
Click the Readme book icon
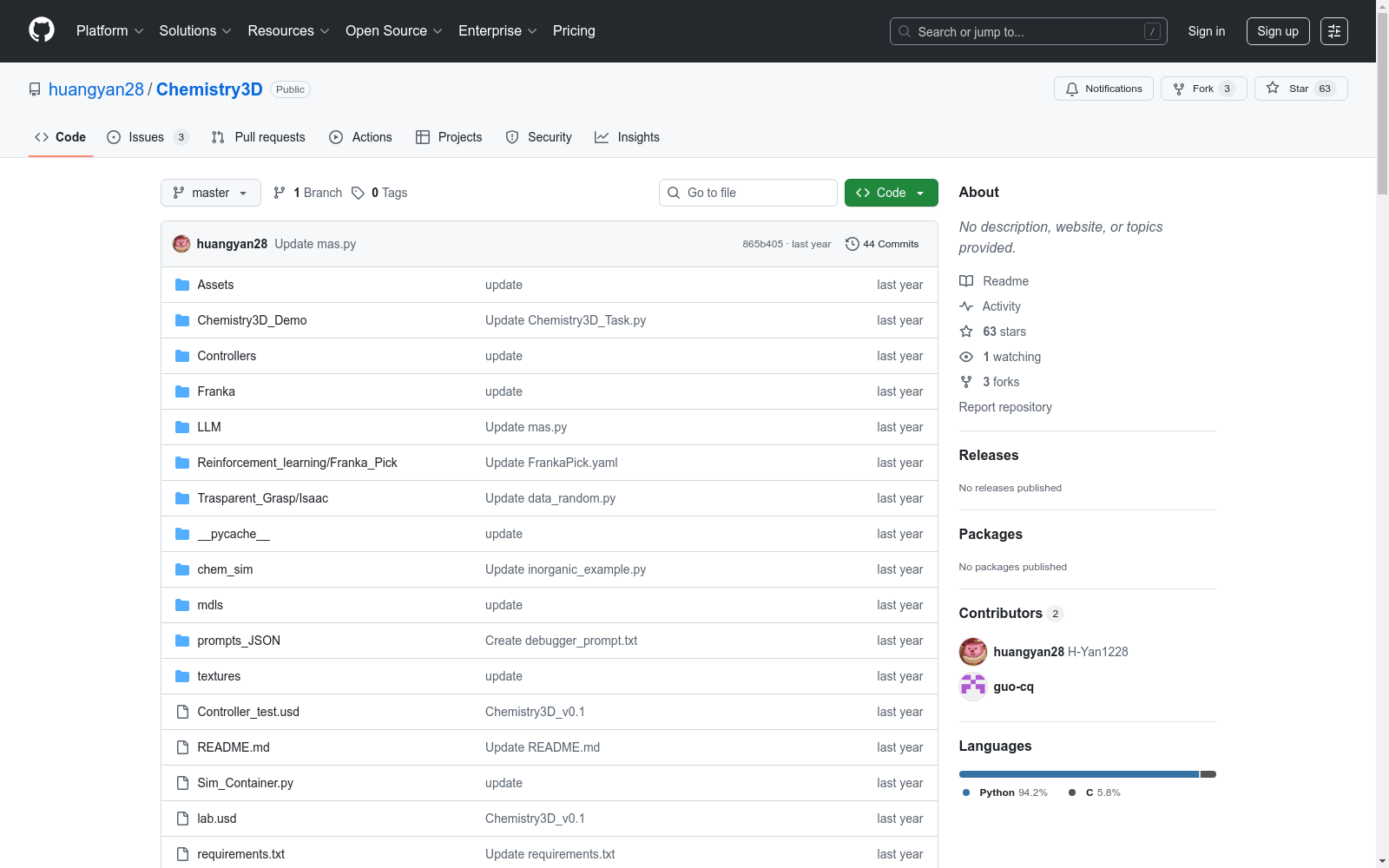pos(966,281)
